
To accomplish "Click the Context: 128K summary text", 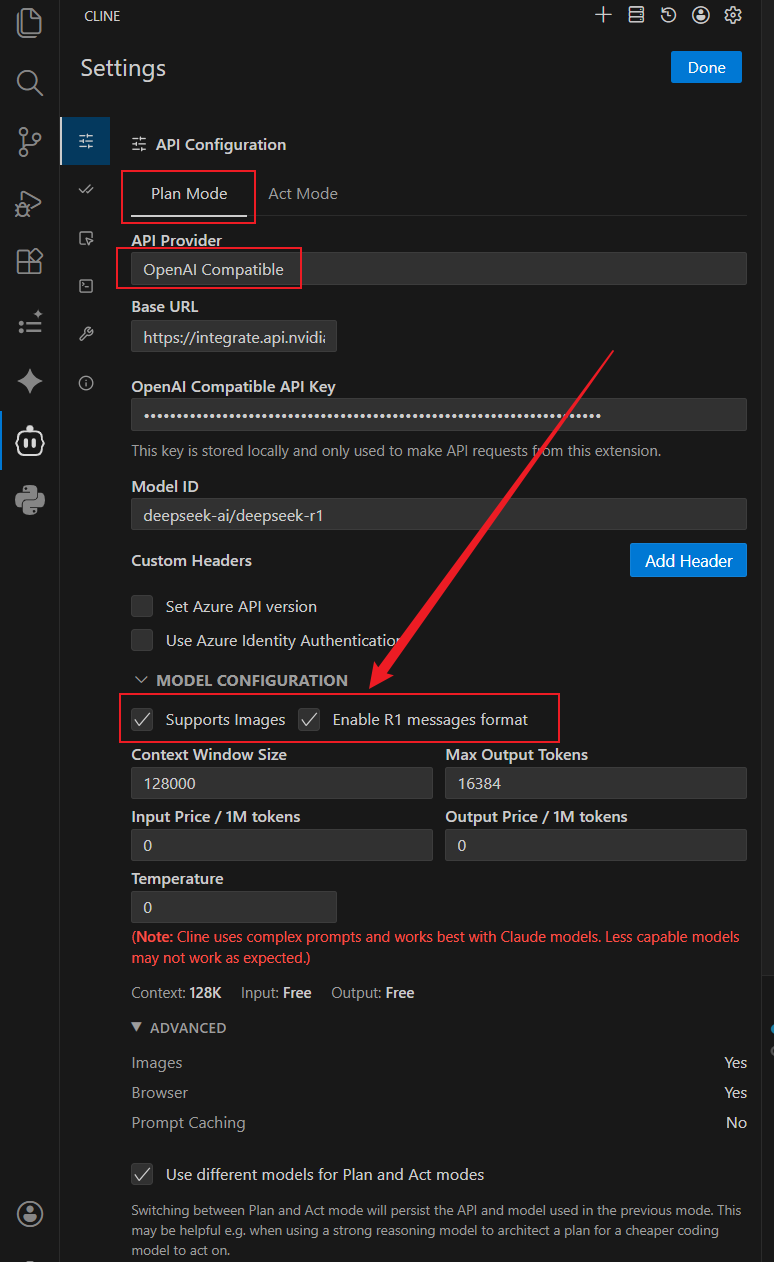I will 176,993.
